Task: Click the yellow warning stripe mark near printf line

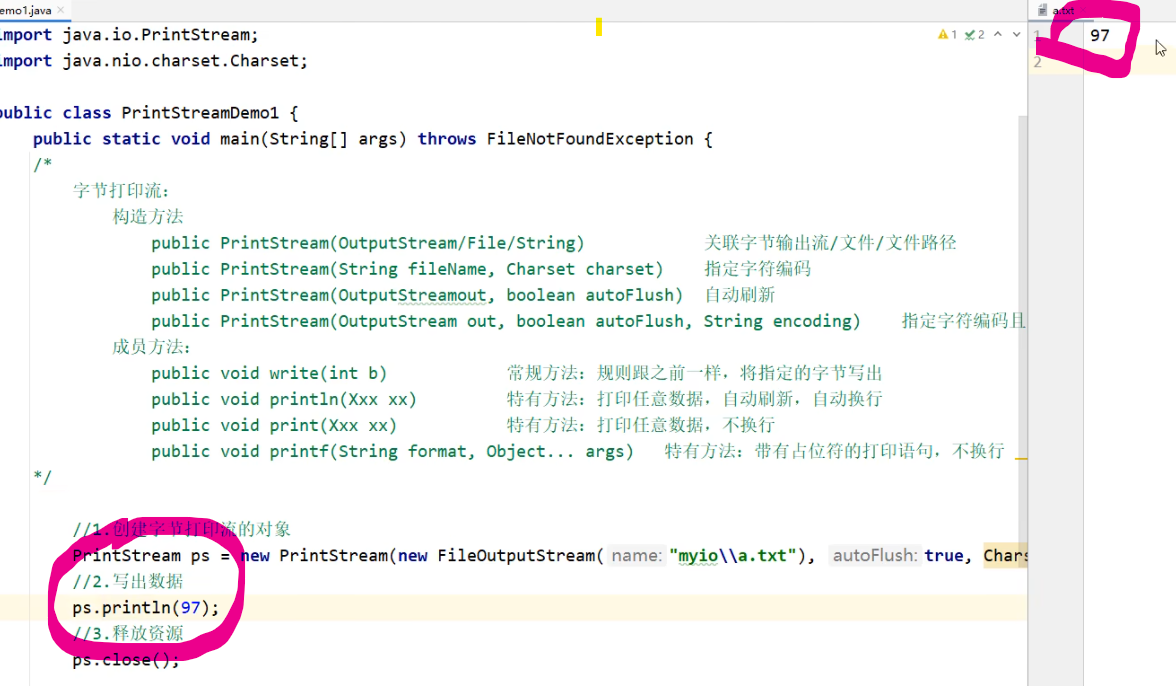Action: click(x=1021, y=457)
